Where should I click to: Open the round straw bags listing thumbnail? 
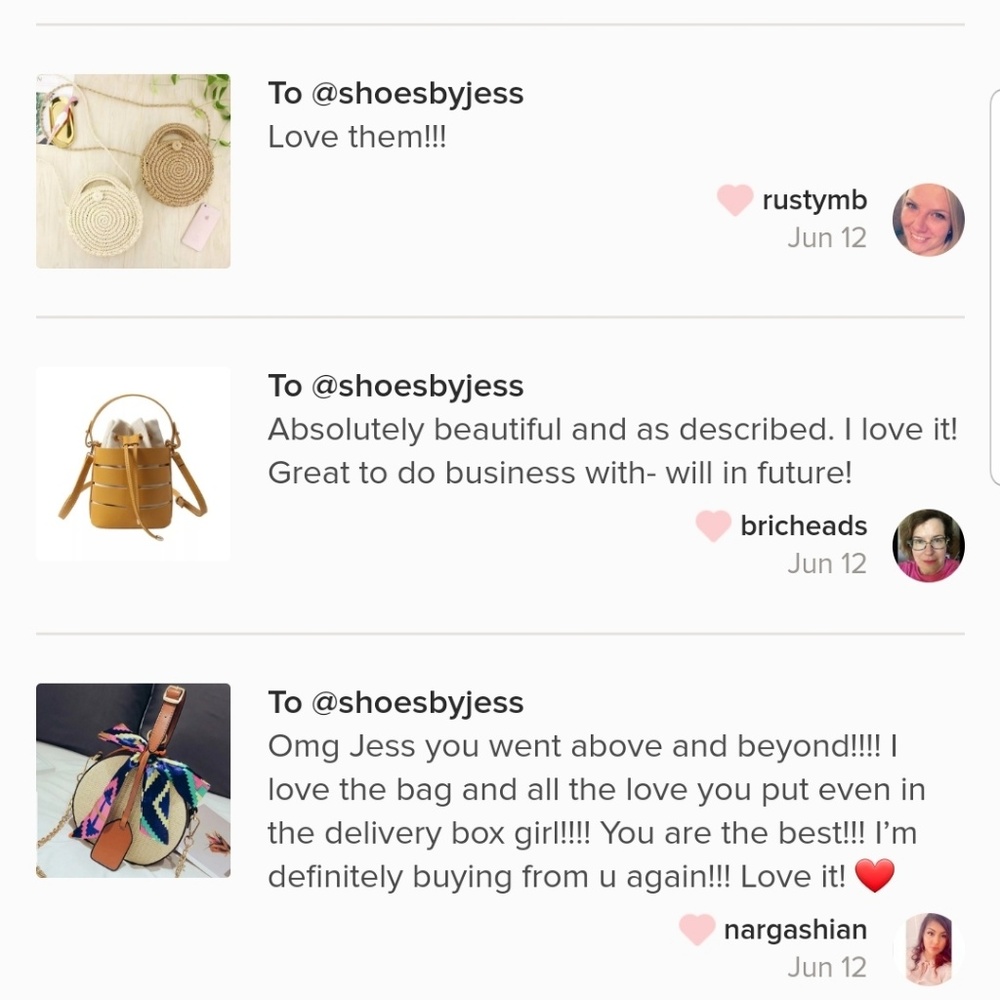coord(133,171)
